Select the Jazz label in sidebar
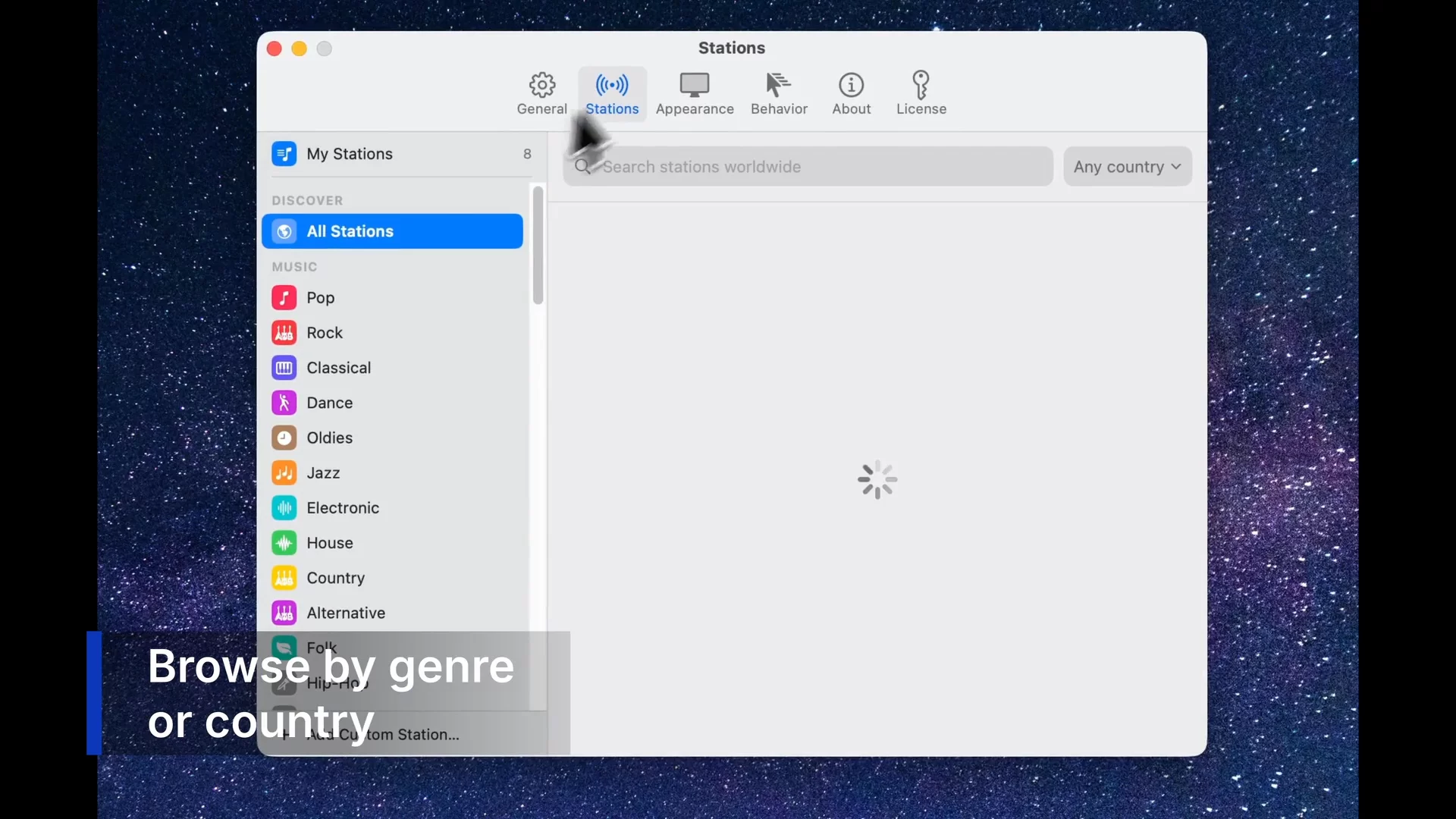This screenshot has width=1456, height=819. click(x=323, y=473)
